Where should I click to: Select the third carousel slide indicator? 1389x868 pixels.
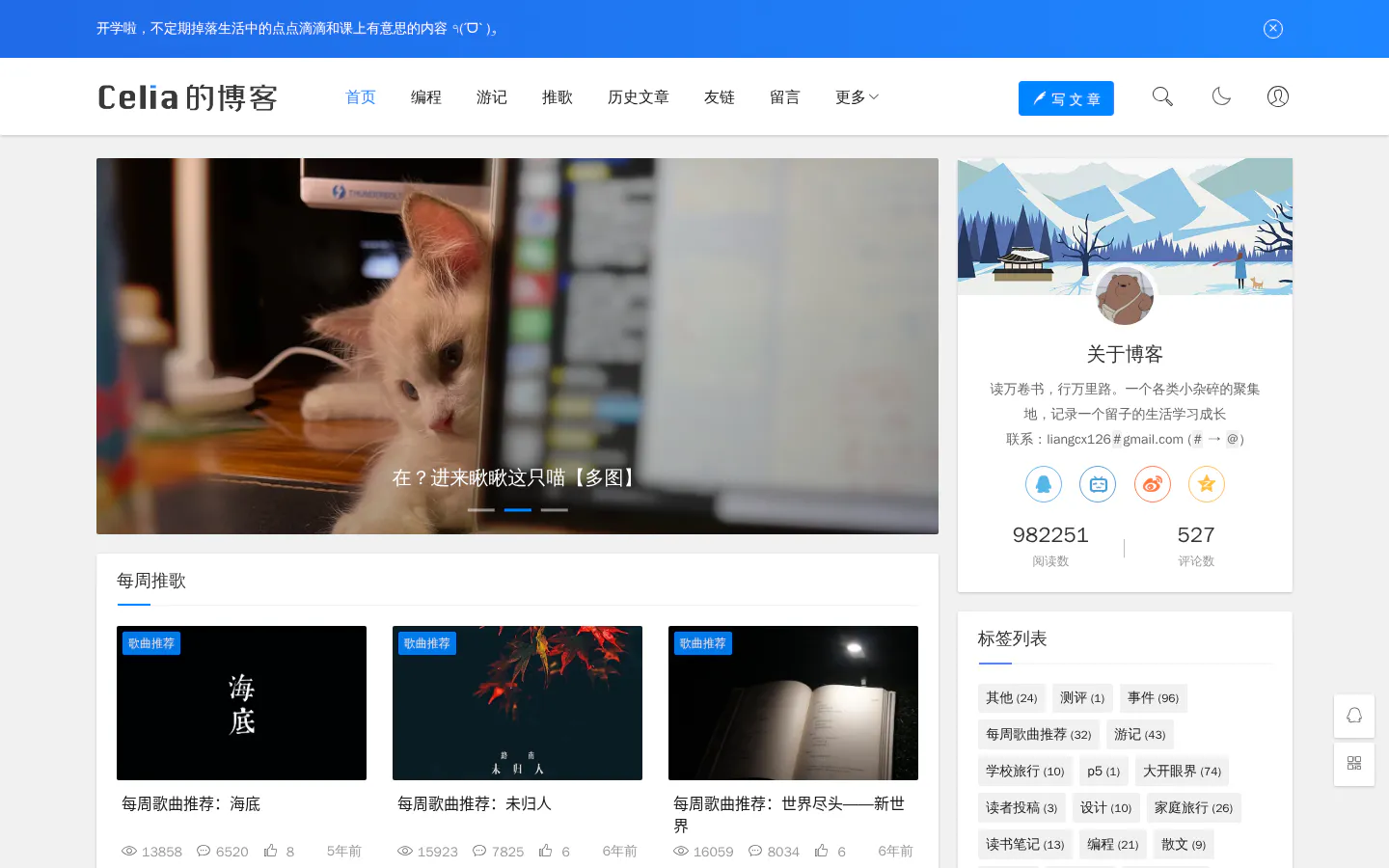pyautogui.click(x=555, y=510)
